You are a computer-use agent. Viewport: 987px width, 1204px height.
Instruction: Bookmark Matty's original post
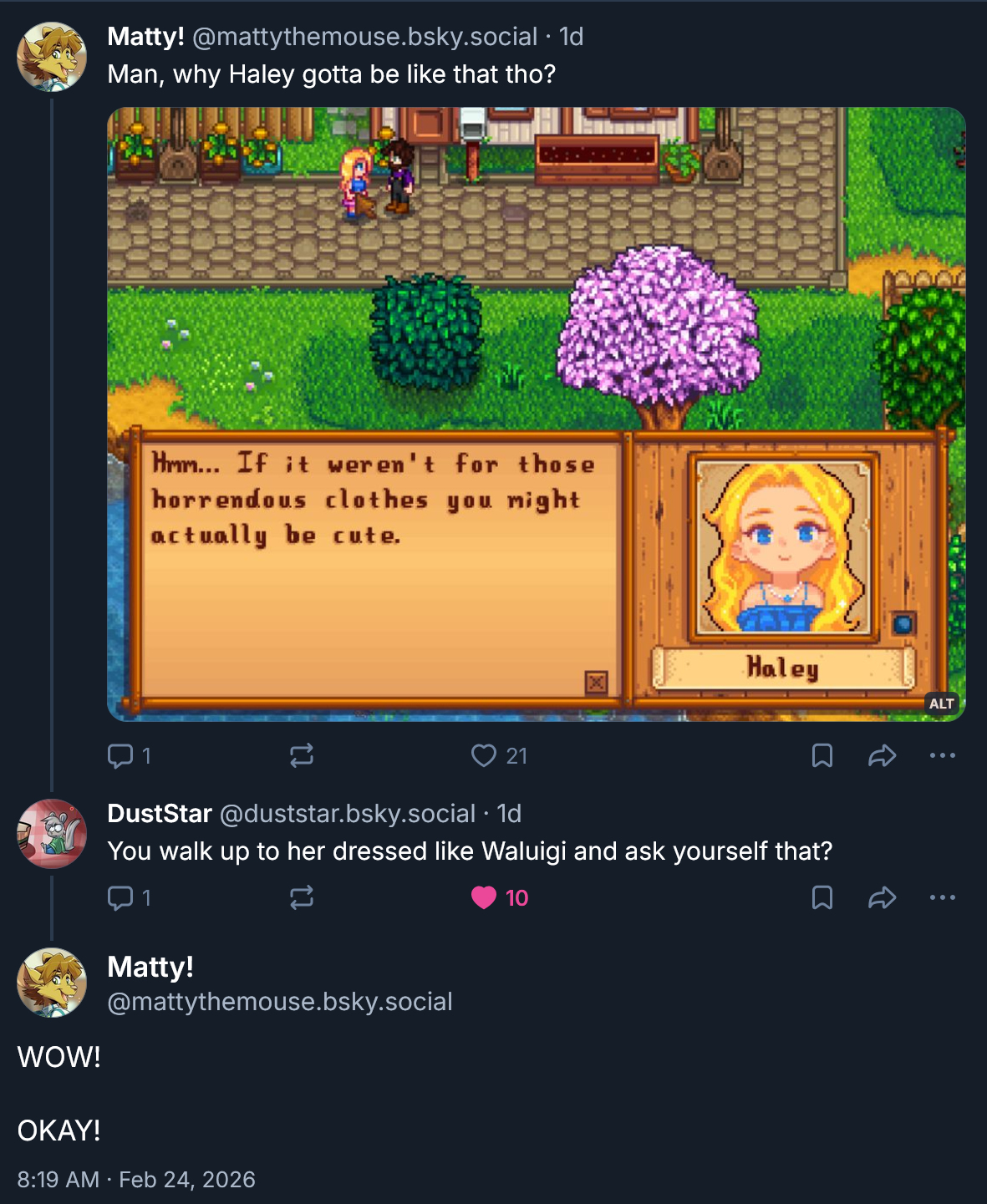coord(822,756)
